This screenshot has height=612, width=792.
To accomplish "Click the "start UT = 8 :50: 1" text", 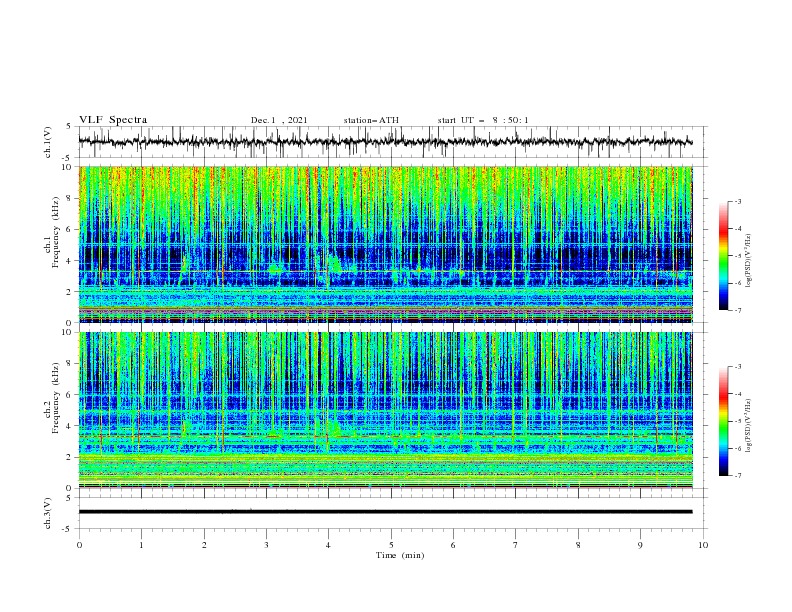I will tap(483, 120).
